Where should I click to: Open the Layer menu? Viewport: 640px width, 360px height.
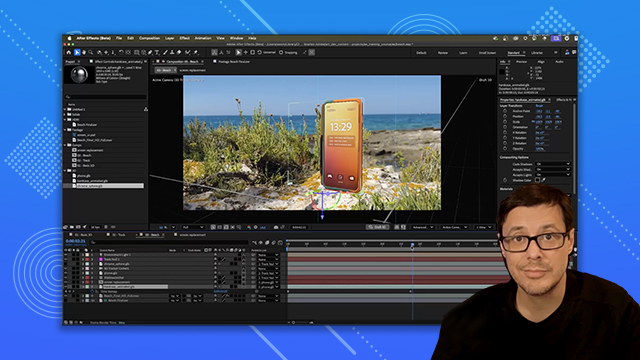point(169,38)
